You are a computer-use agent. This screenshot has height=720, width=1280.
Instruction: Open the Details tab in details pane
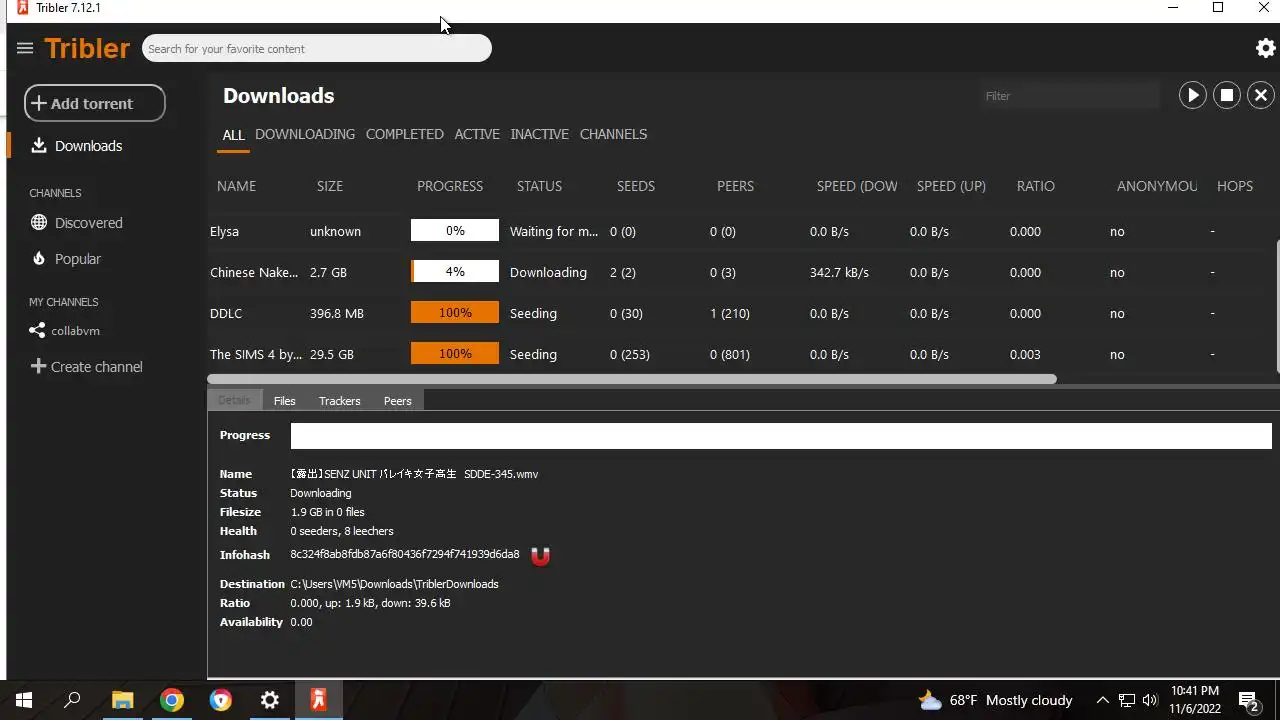point(234,400)
